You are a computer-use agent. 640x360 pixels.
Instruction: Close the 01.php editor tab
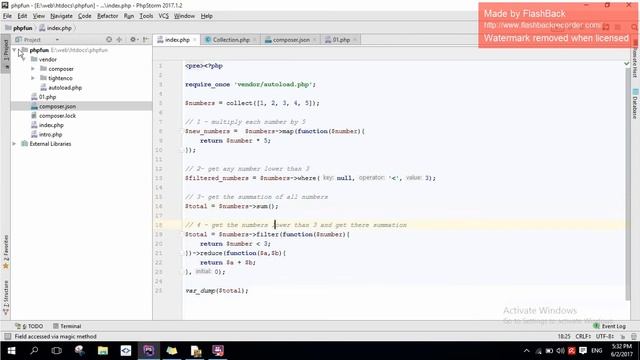(x=355, y=40)
